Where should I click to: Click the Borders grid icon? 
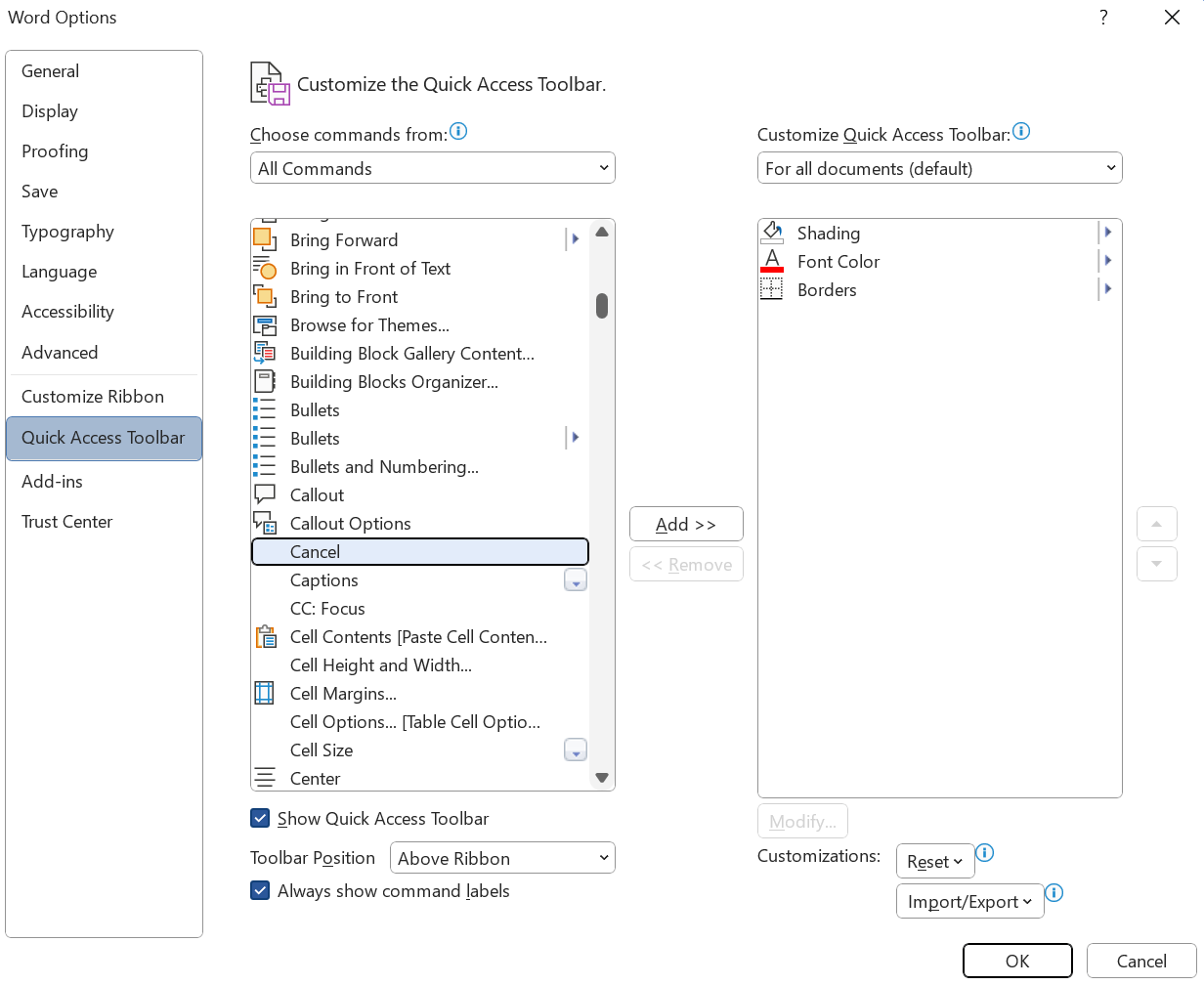pyautogui.click(x=772, y=289)
